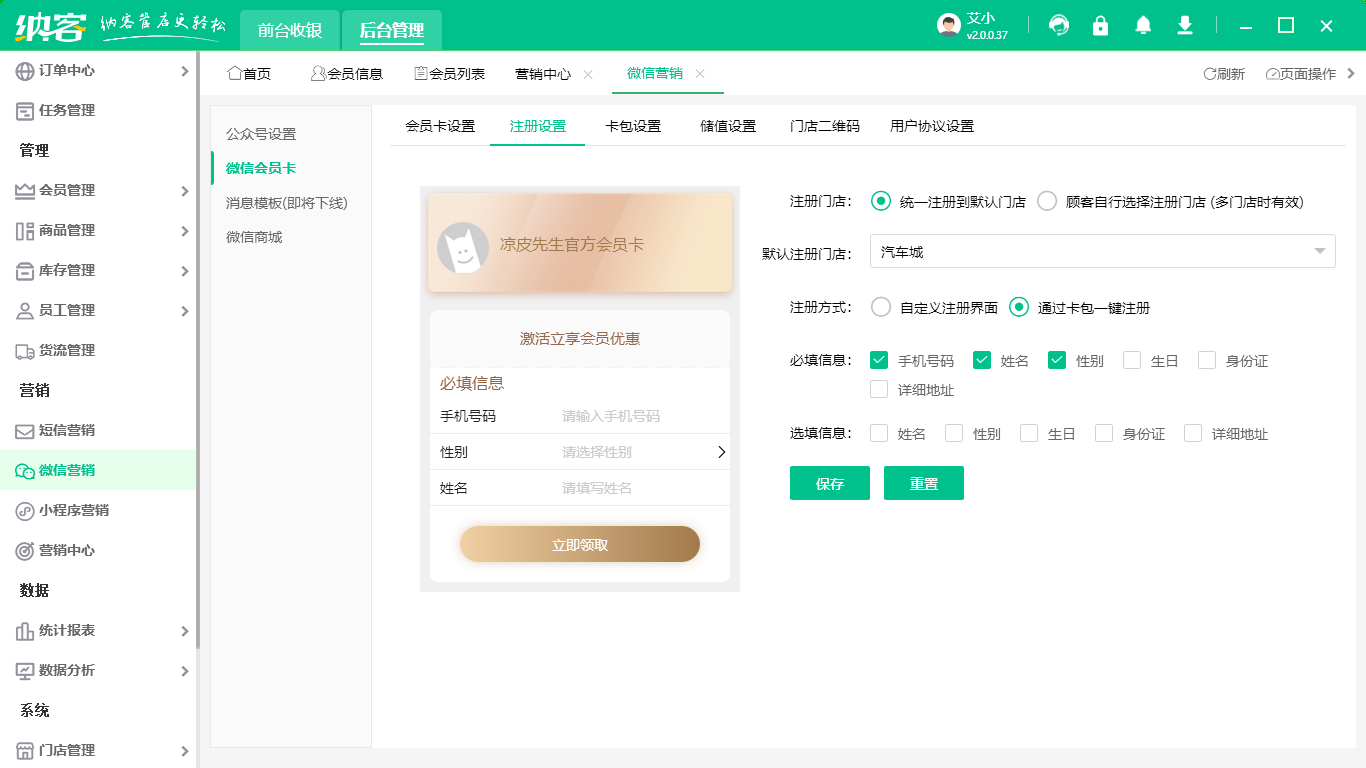Click the lock screen icon
1366x768 pixels.
coord(1100,25)
